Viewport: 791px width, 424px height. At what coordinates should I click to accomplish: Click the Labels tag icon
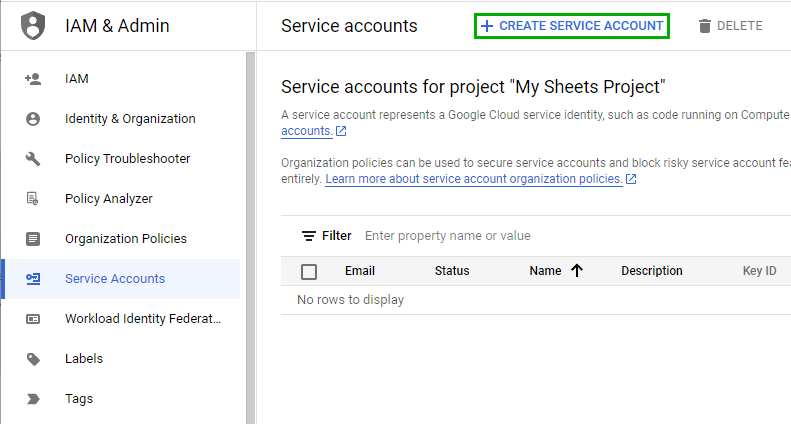point(33,359)
